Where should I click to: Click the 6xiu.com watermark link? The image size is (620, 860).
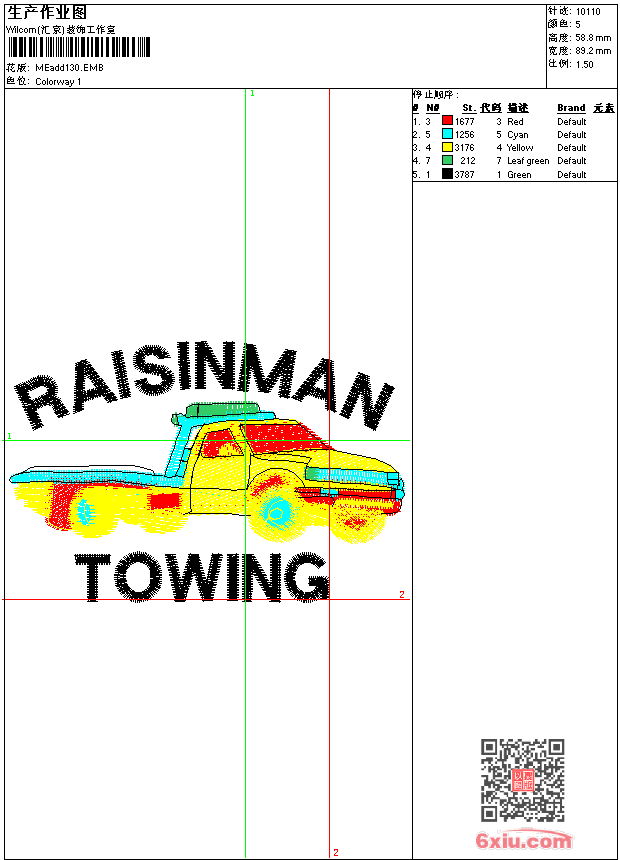click(x=523, y=840)
